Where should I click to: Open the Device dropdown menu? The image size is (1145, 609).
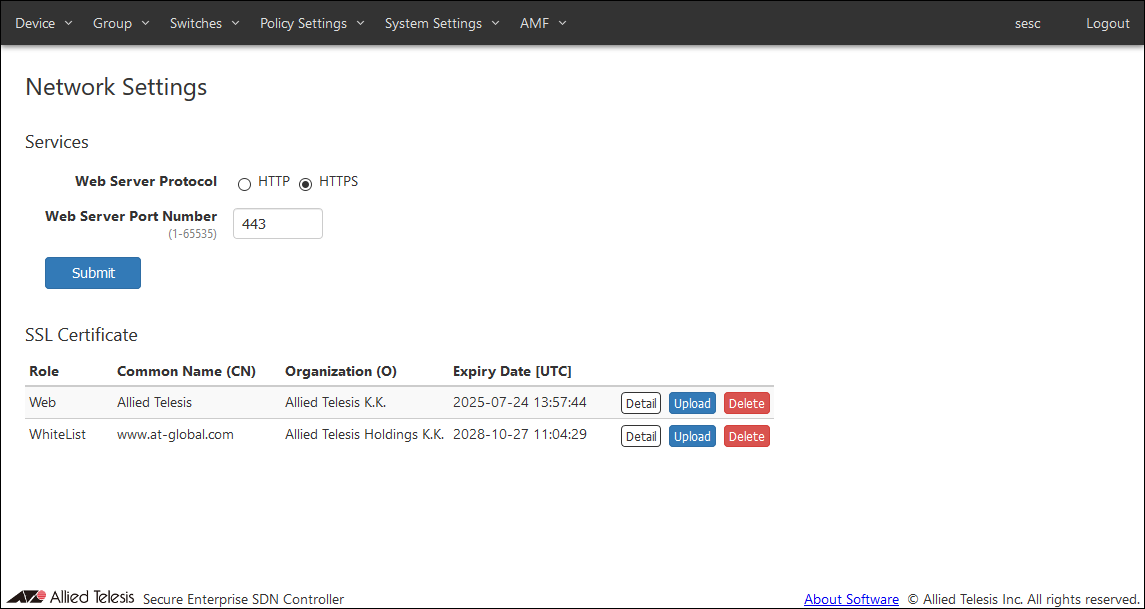44,23
